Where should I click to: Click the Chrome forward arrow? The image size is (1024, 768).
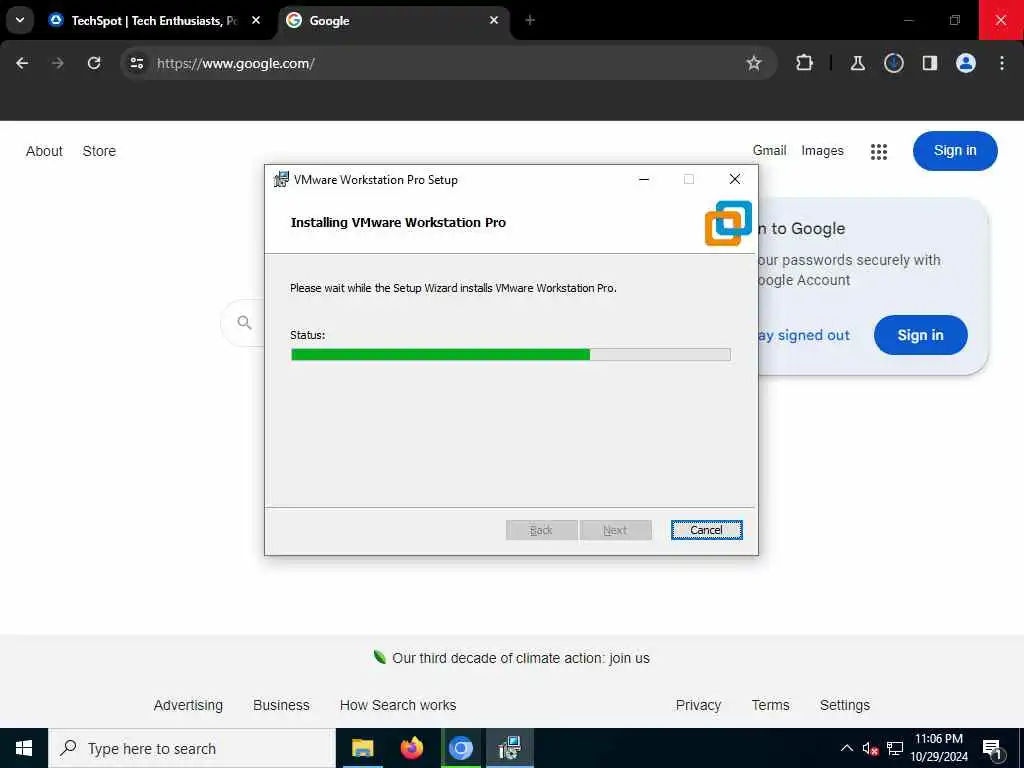(x=57, y=63)
